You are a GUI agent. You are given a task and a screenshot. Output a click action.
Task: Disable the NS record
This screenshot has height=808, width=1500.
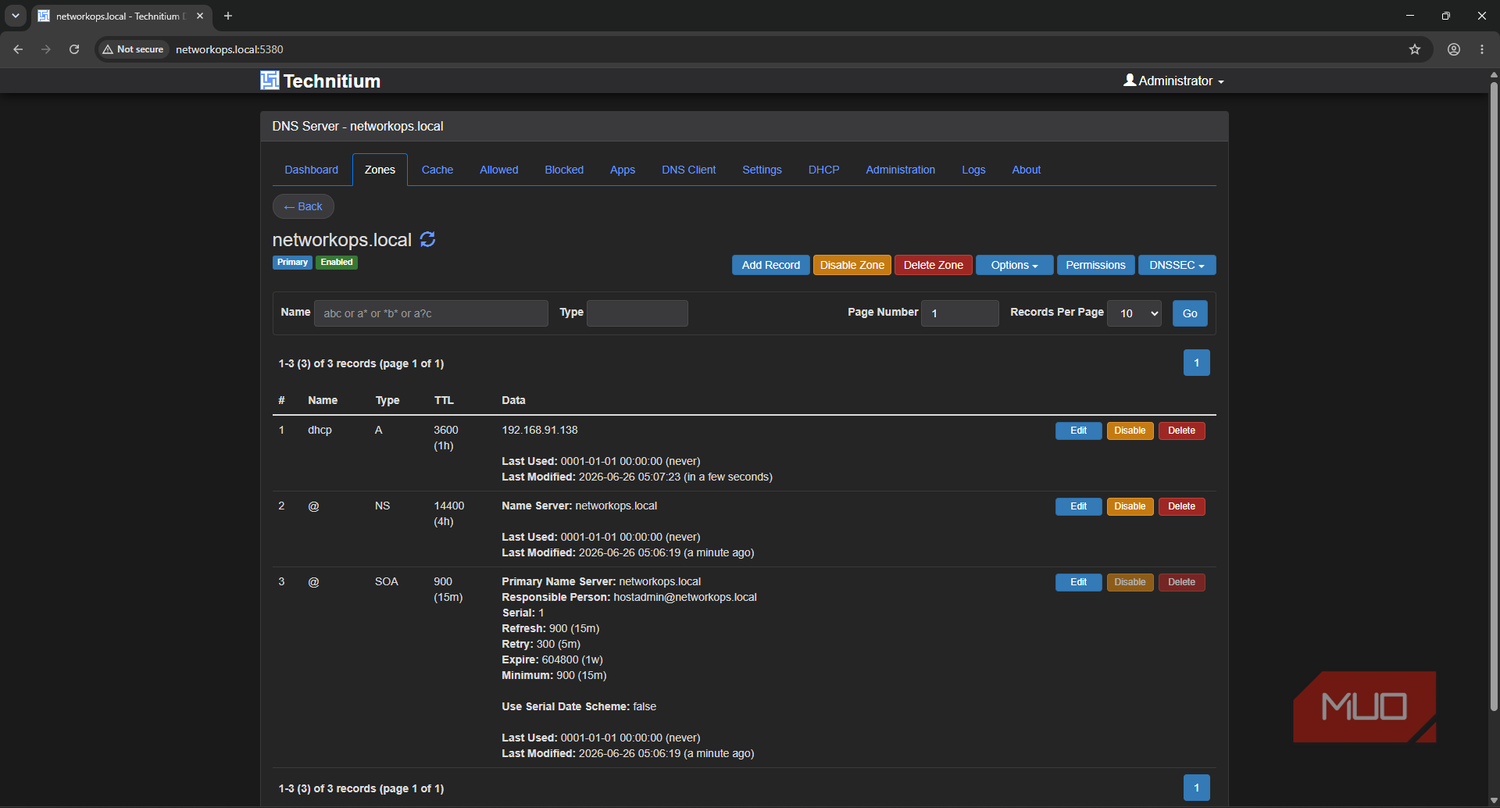(1130, 507)
